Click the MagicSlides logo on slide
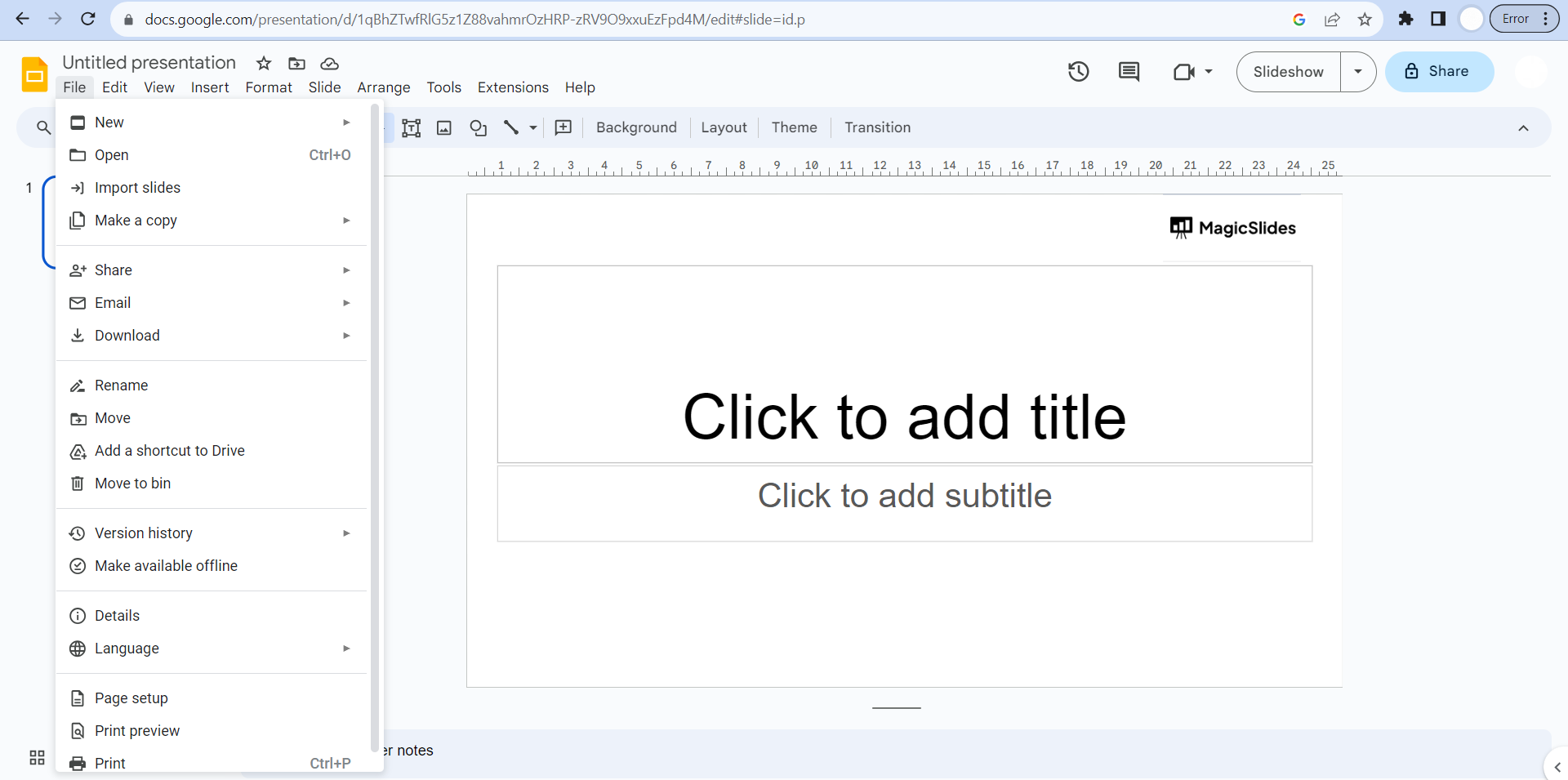This screenshot has height=780, width=1568. coord(1232,228)
